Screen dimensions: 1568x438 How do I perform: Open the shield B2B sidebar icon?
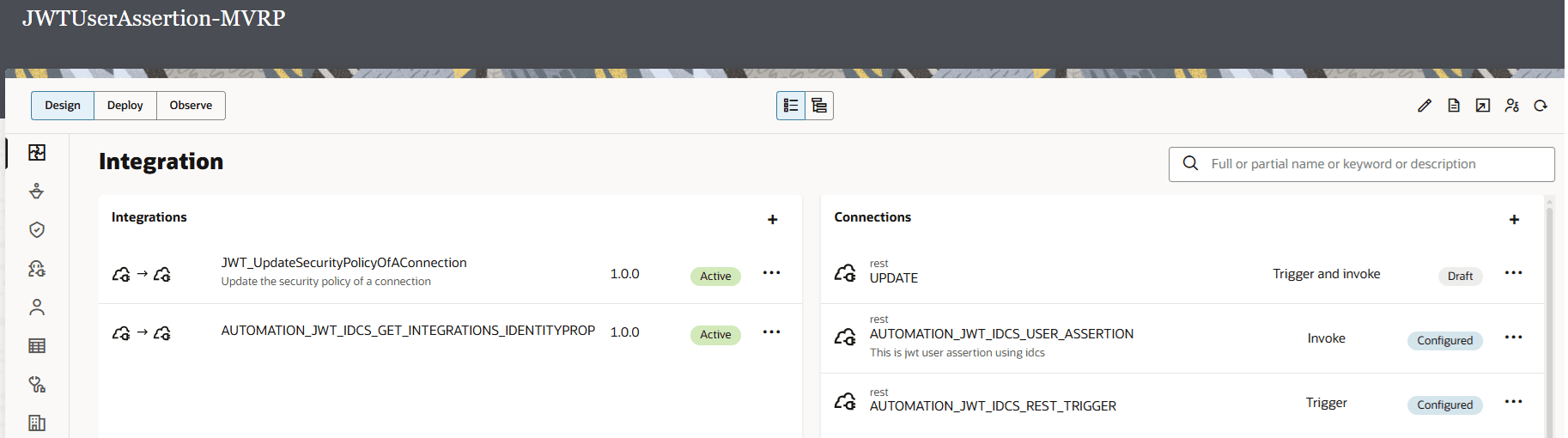pos(37,229)
